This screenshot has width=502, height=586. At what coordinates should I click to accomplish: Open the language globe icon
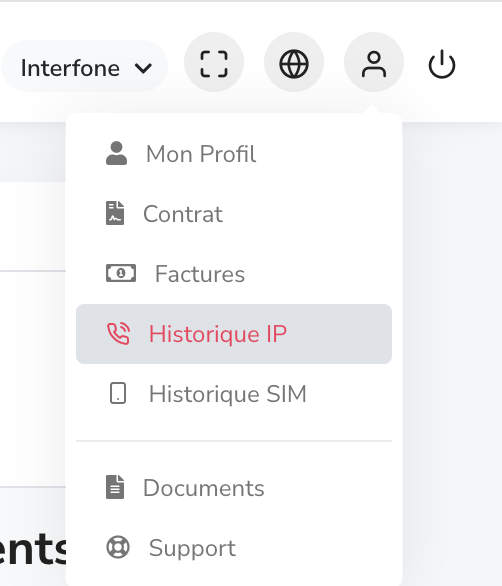294,64
